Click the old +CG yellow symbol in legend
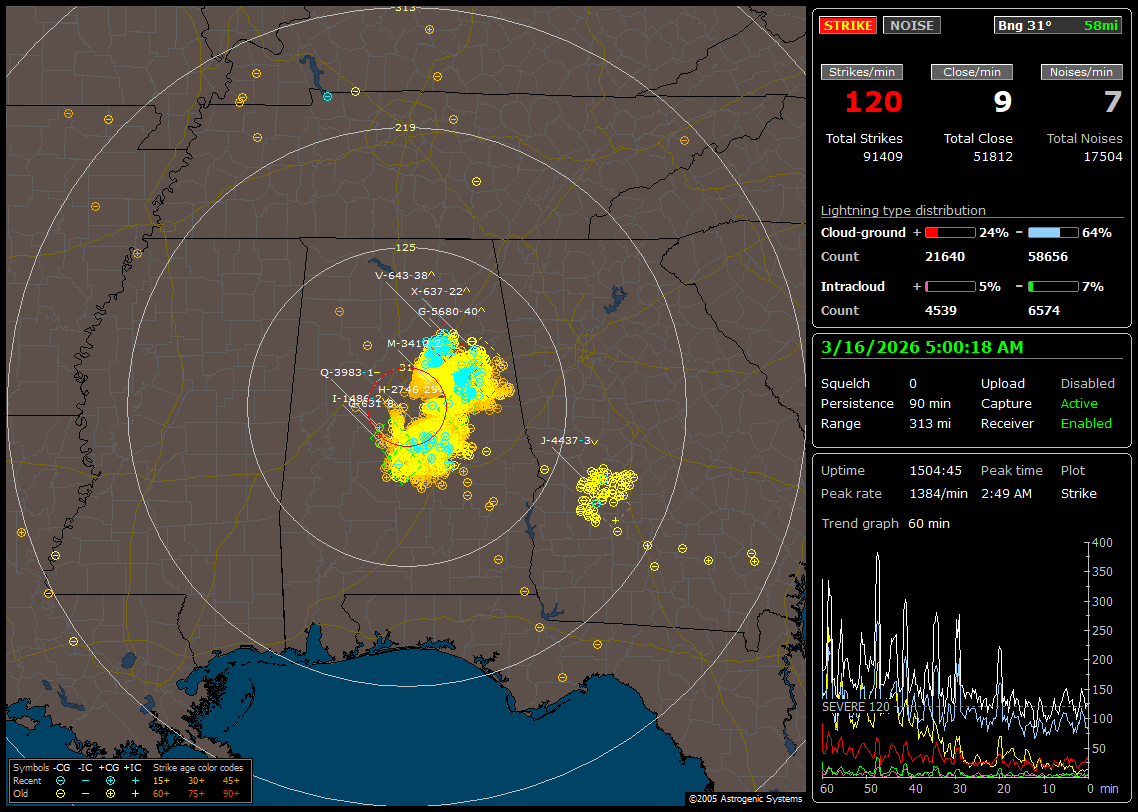Image resolution: width=1138 pixels, height=812 pixels. point(110,793)
